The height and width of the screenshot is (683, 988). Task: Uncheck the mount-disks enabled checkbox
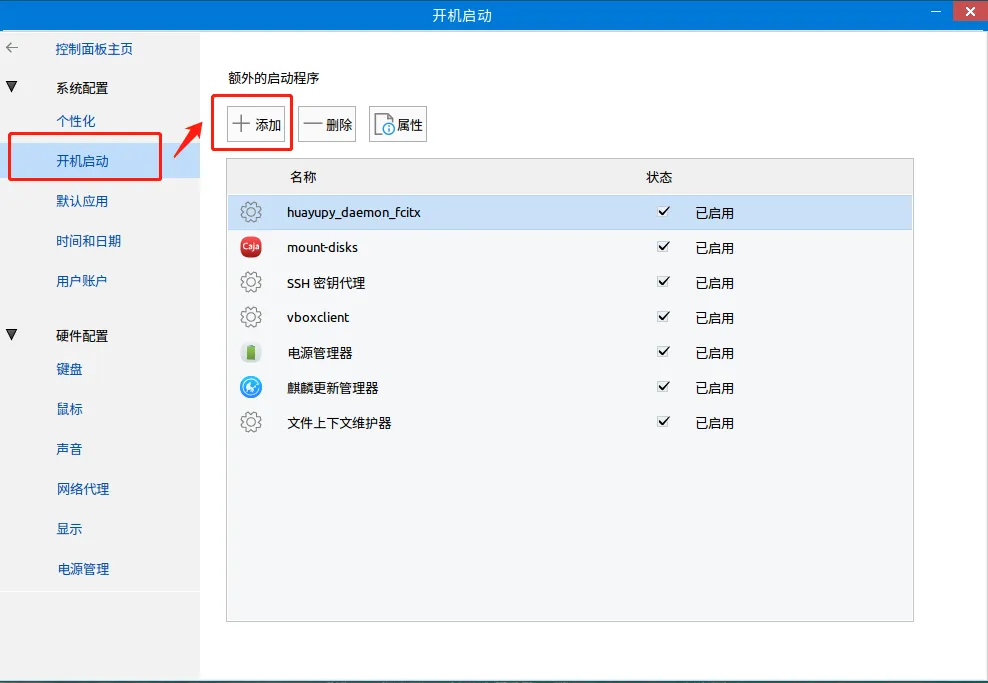[663, 247]
